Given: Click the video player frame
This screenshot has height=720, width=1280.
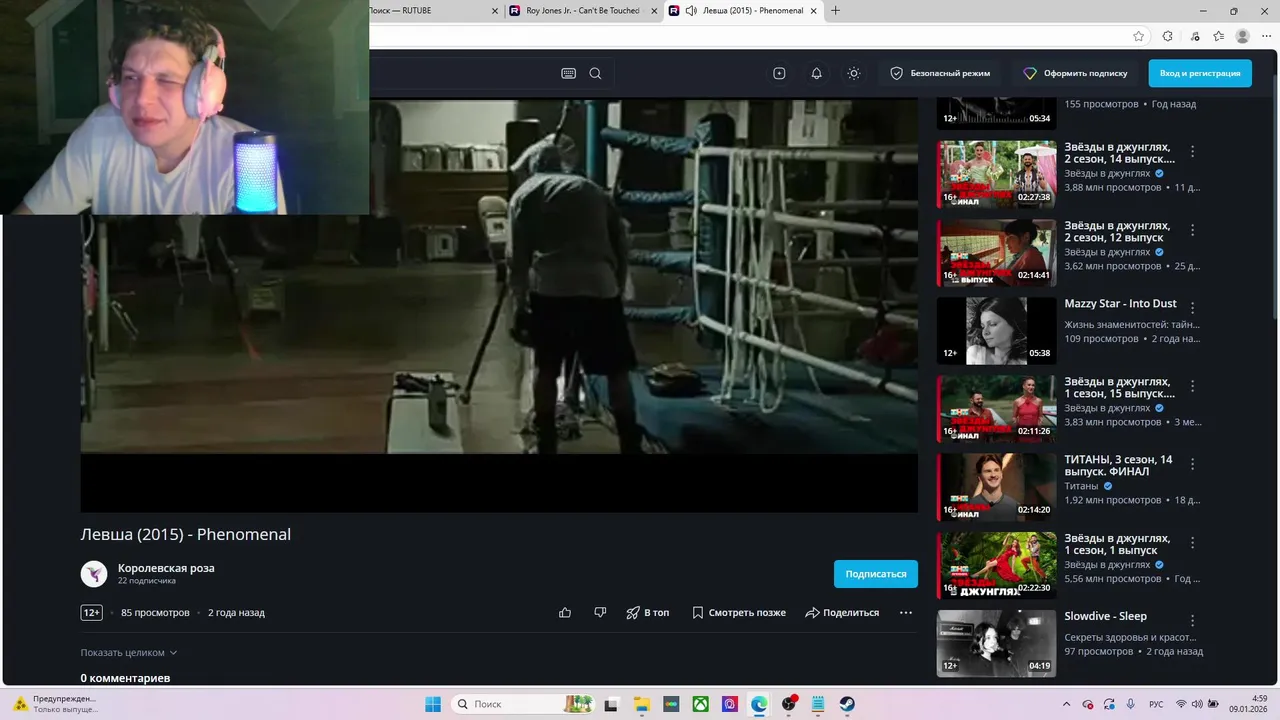Looking at the screenshot, I should tap(499, 305).
